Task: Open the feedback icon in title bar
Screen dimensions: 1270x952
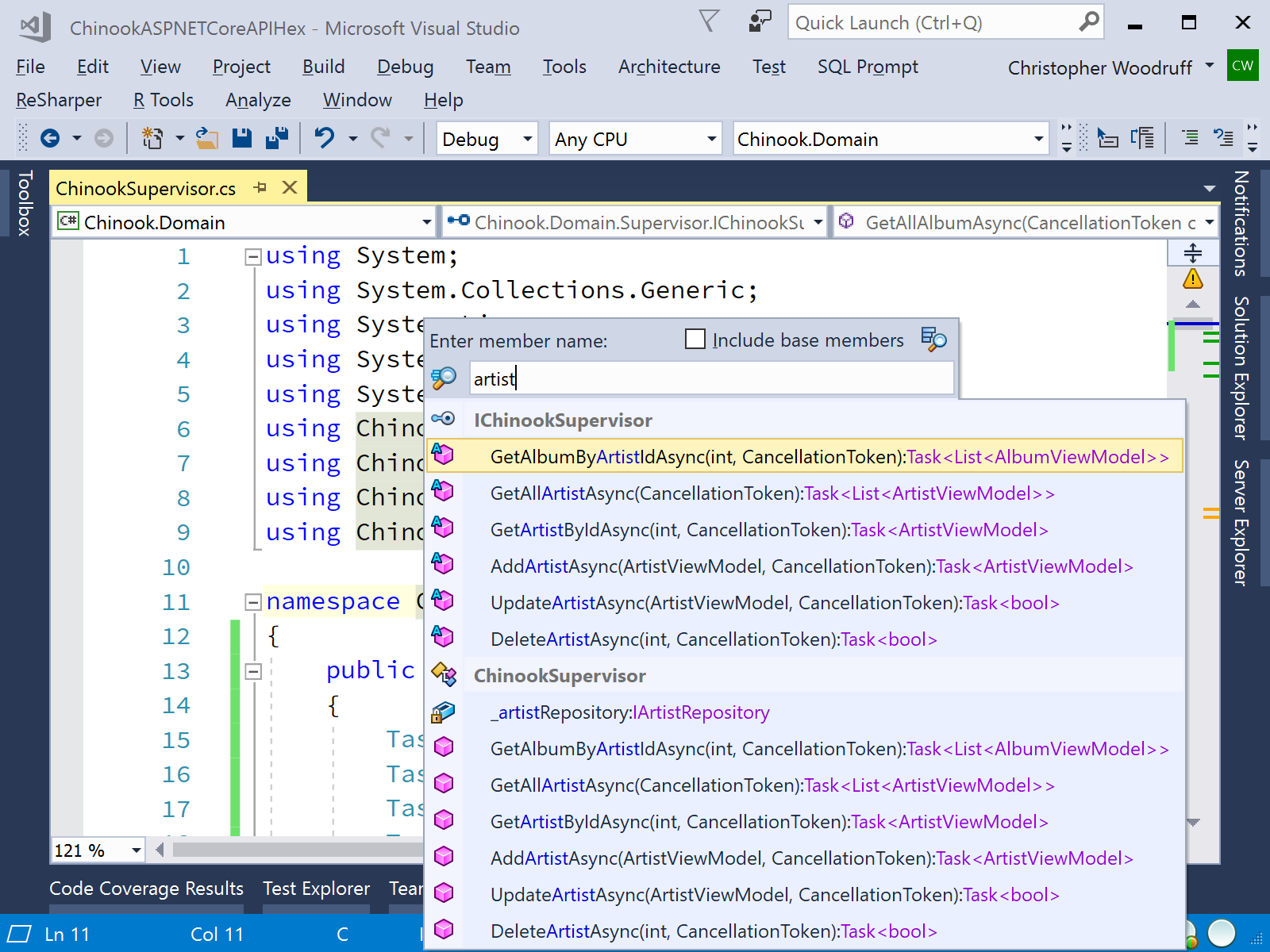Action: [760, 21]
